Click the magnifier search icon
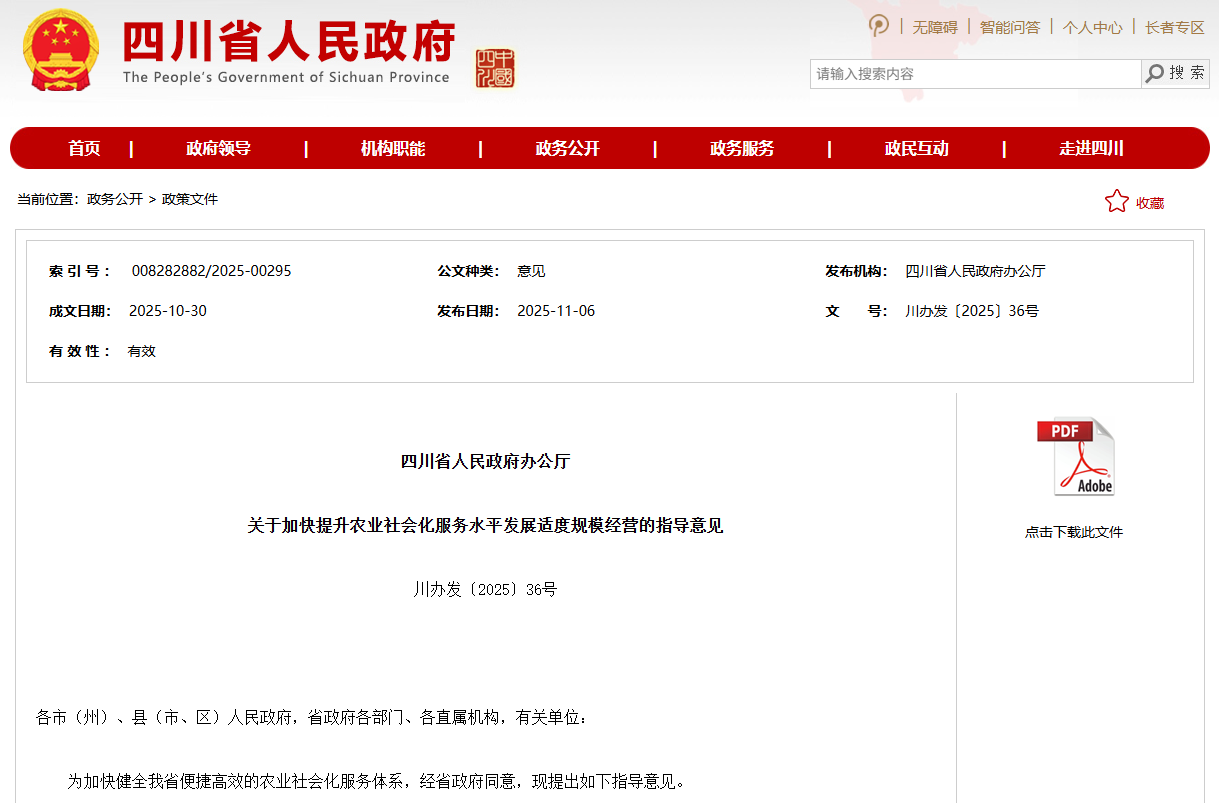The height and width of the screenshot is (803, 1219). (1155, 73)
